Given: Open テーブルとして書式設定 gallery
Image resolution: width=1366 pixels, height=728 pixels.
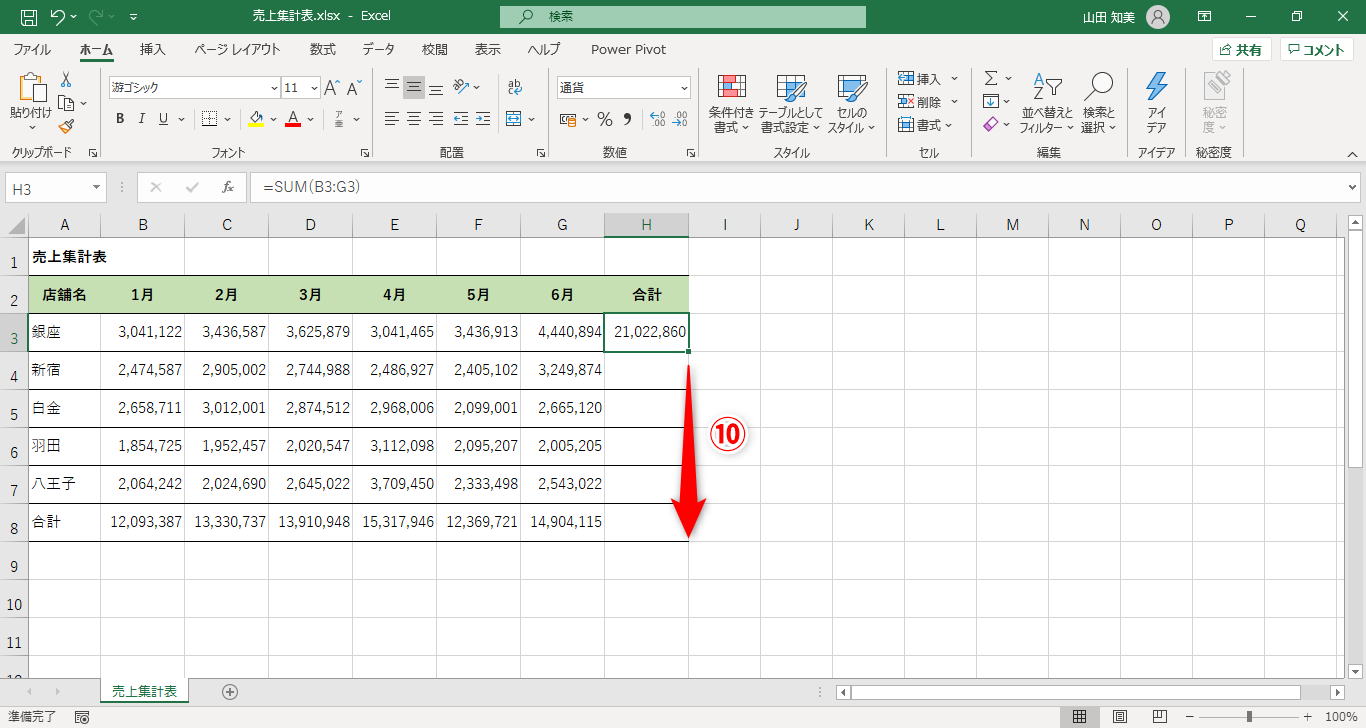Looking at the screenshot, I should tap(790, 103).
